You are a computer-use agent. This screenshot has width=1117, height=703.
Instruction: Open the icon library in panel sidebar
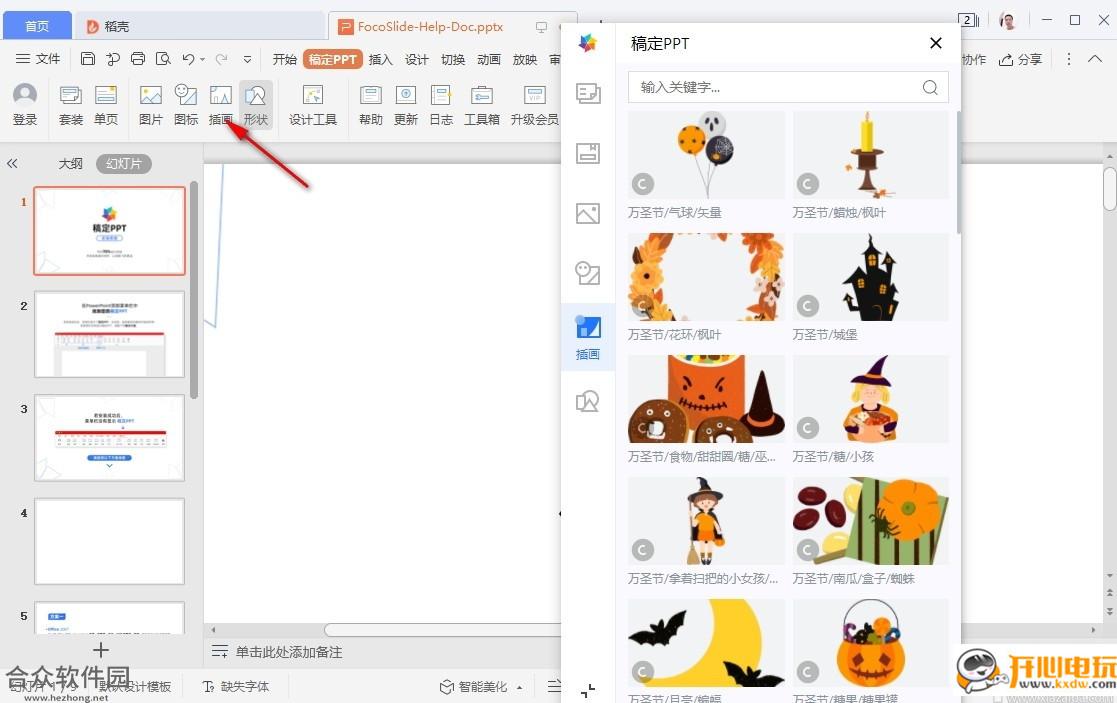click(588, 274)
